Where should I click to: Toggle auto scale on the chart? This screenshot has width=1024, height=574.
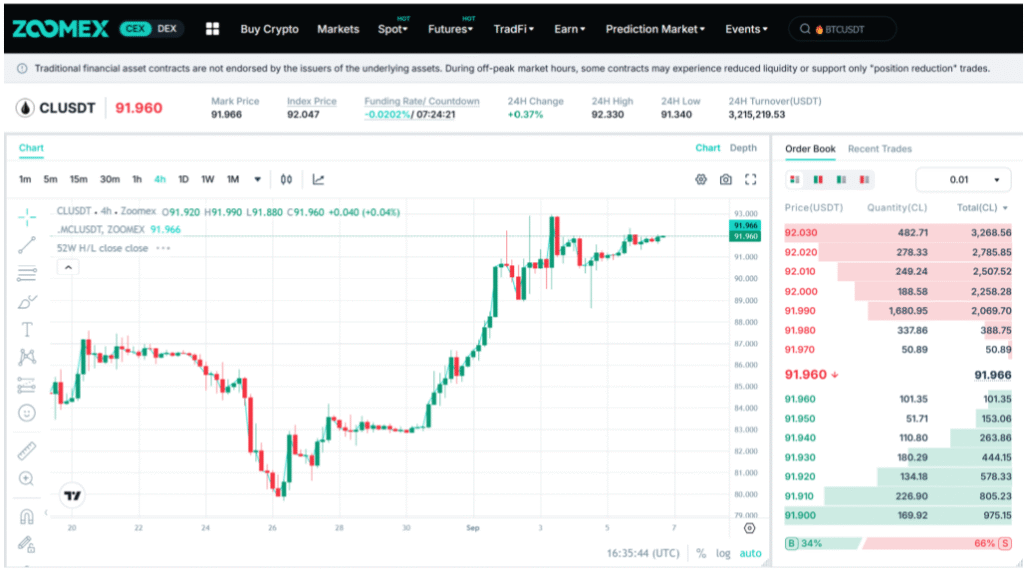click(x=750, y=553)
